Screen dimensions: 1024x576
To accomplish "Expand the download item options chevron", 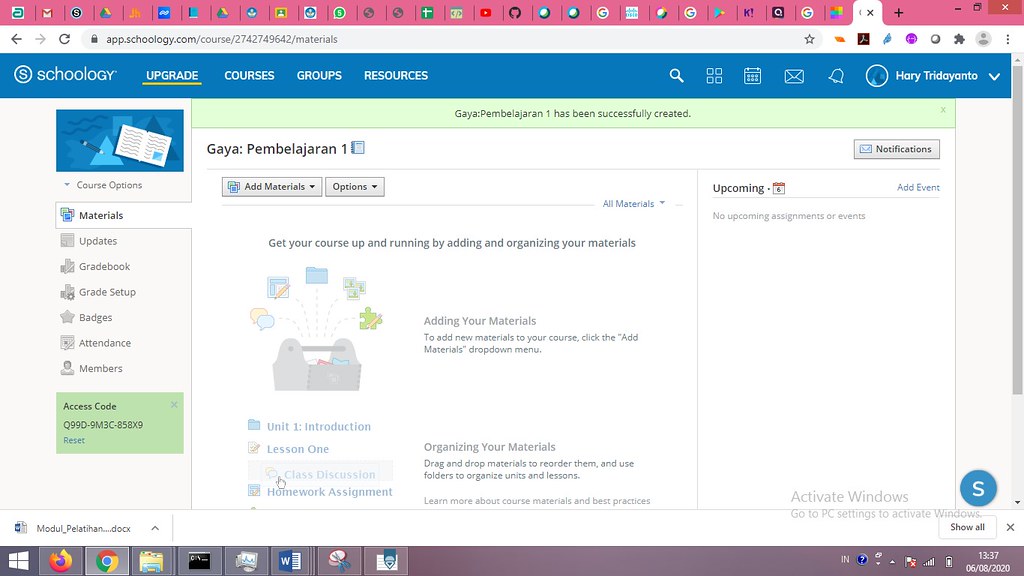I will pyautogui.click(x=155, y=528).
